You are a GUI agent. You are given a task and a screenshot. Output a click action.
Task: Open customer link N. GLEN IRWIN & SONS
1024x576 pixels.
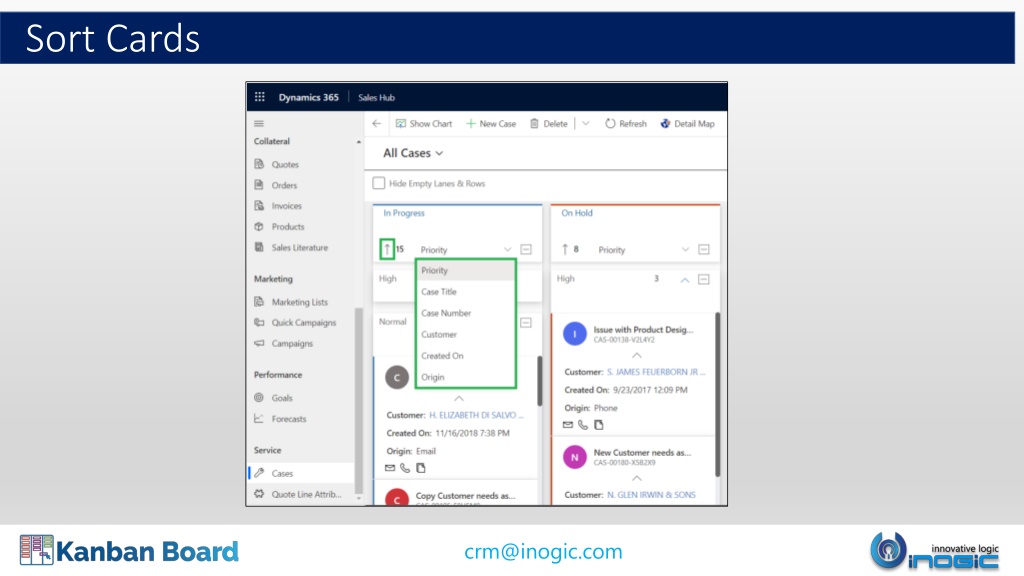651,495
